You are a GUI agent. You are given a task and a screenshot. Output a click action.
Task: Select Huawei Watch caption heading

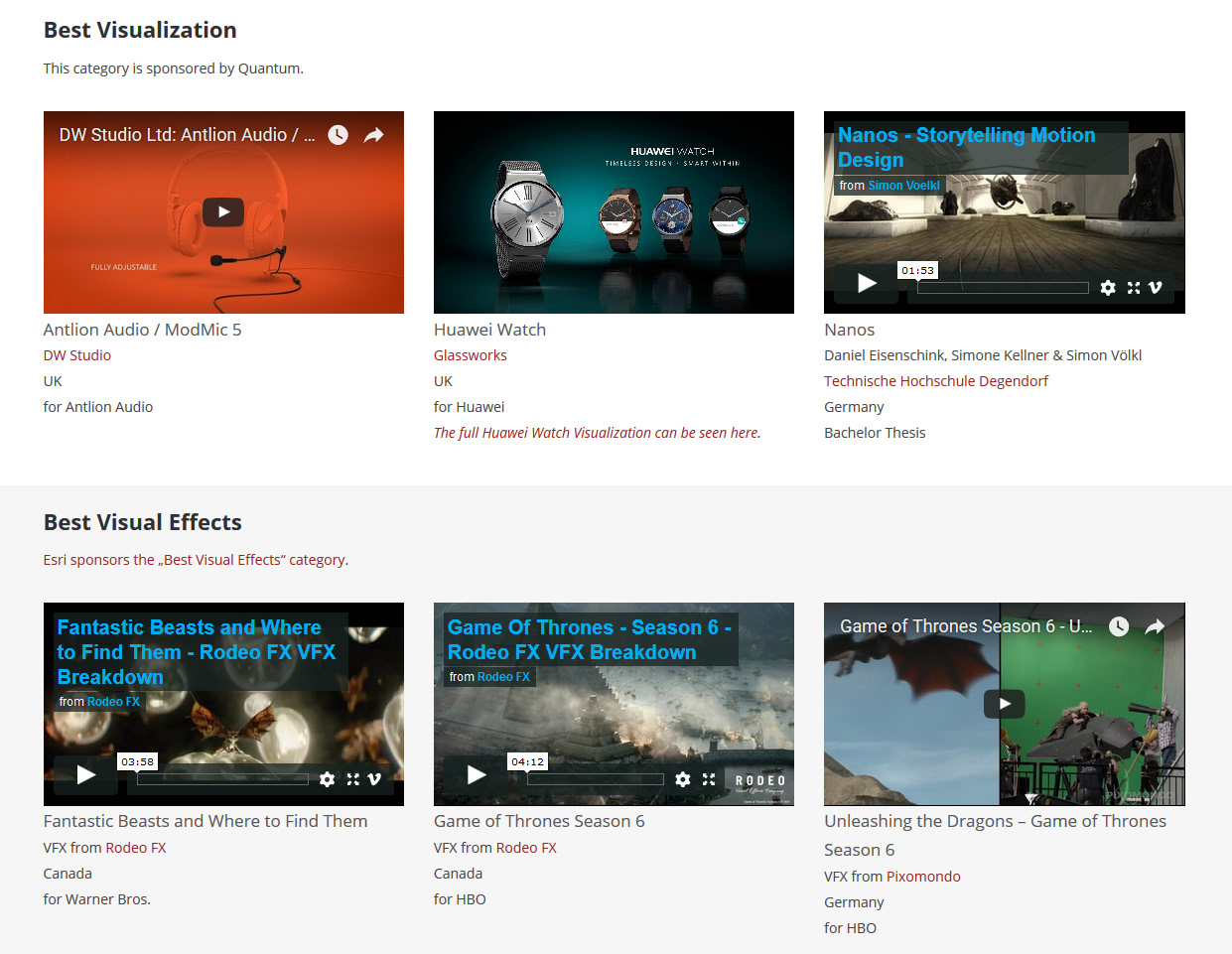[x=489, y=330]
